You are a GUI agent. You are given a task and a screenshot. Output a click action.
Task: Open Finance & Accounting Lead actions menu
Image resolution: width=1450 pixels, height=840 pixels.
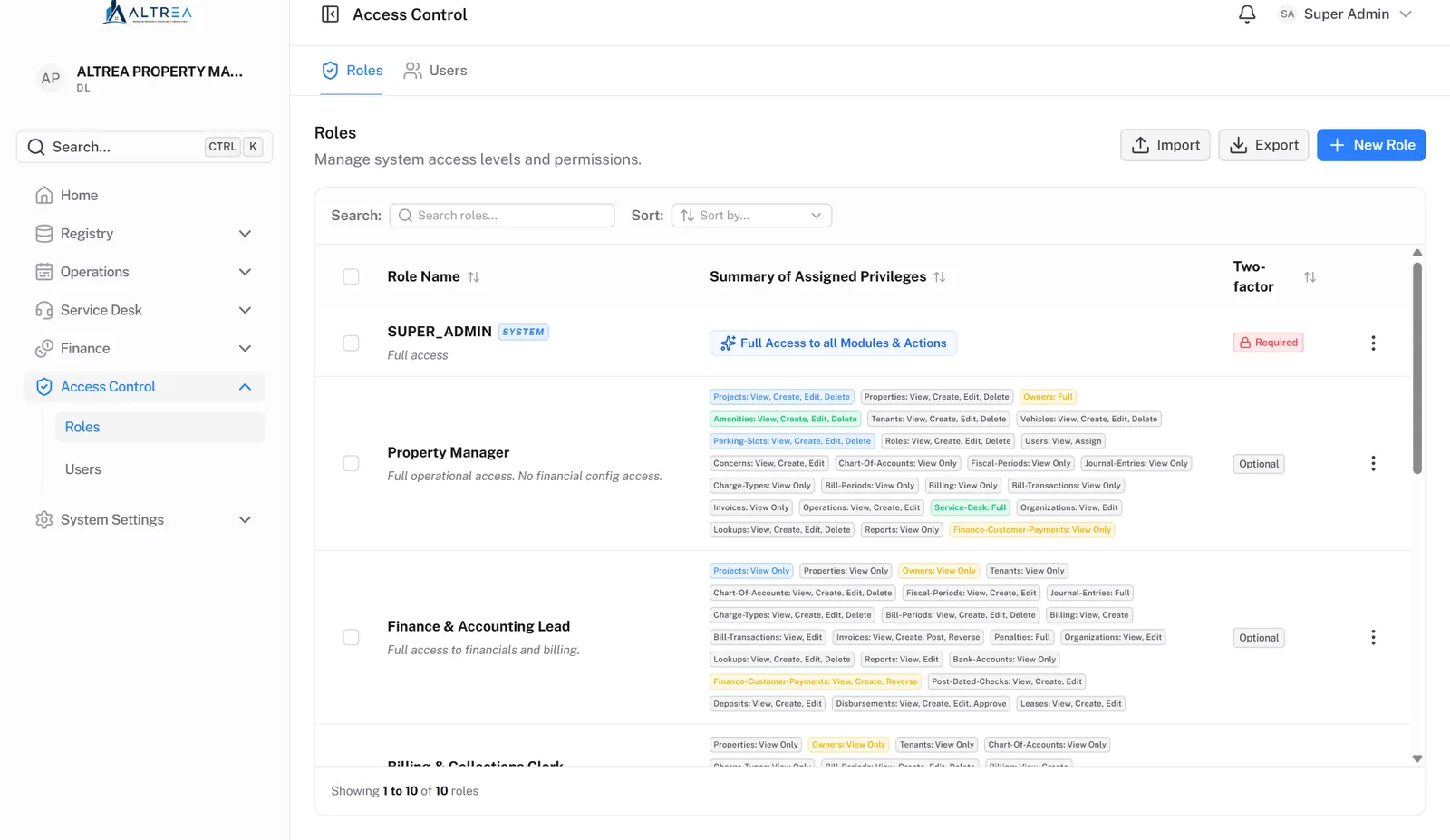coord(1373,637)
